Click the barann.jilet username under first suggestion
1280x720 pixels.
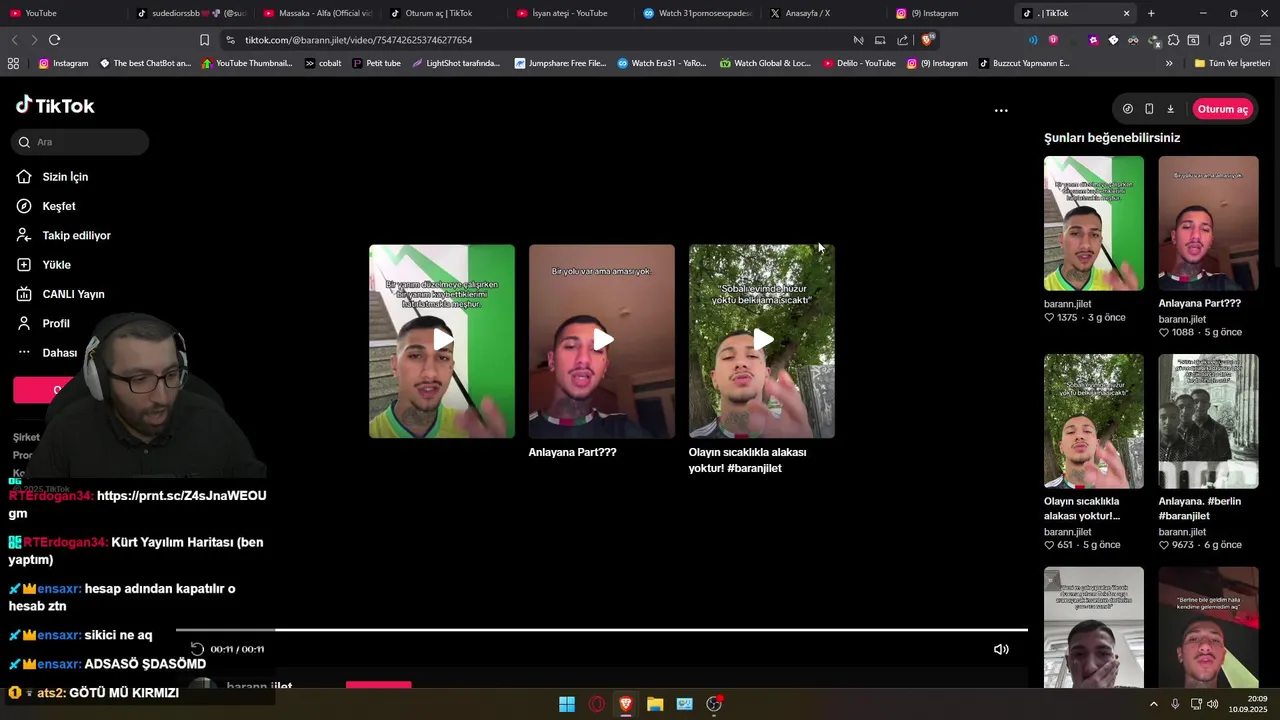point(1068,304)
